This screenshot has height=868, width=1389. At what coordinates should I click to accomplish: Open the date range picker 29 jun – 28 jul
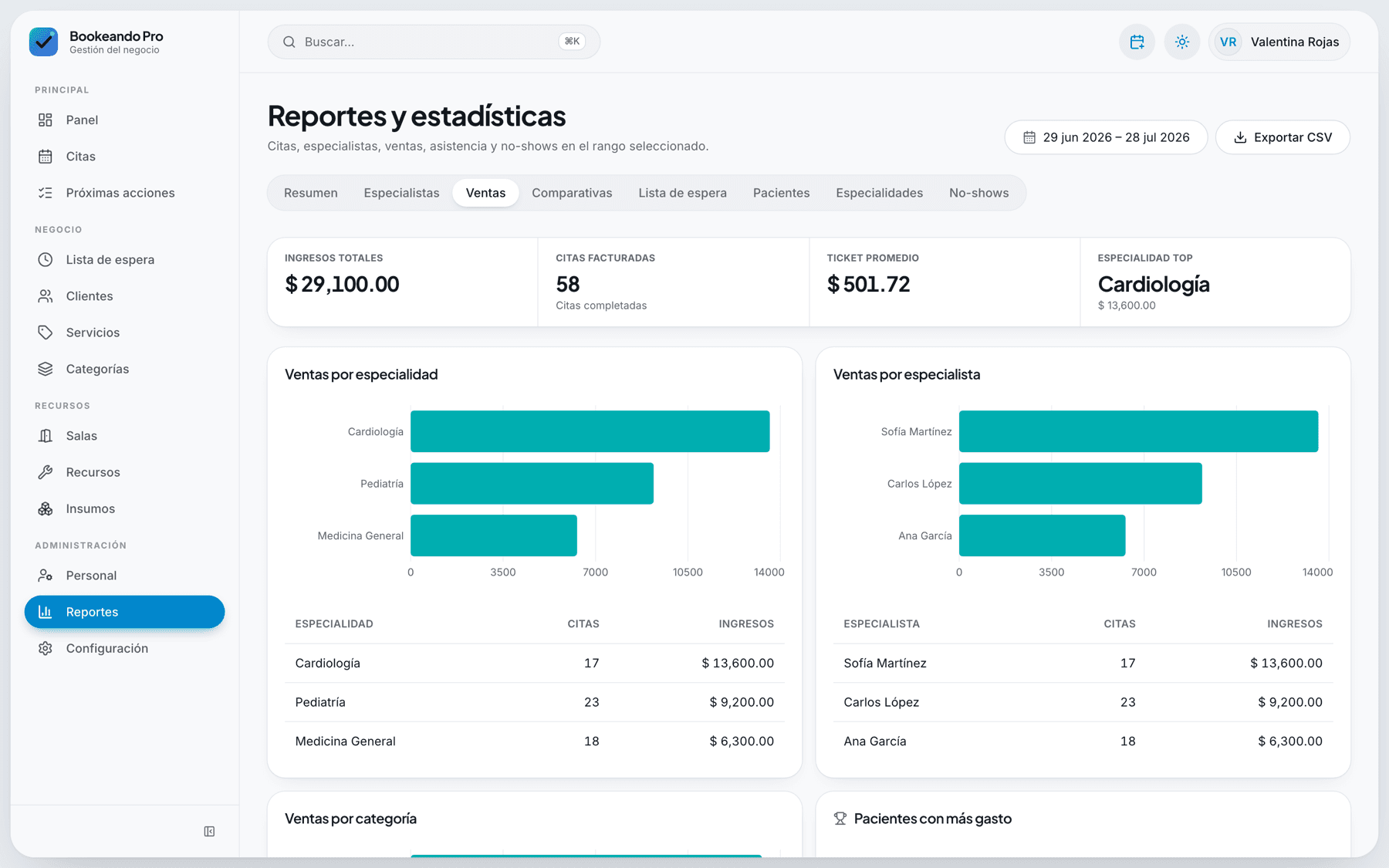click(x=1106, y=137)
